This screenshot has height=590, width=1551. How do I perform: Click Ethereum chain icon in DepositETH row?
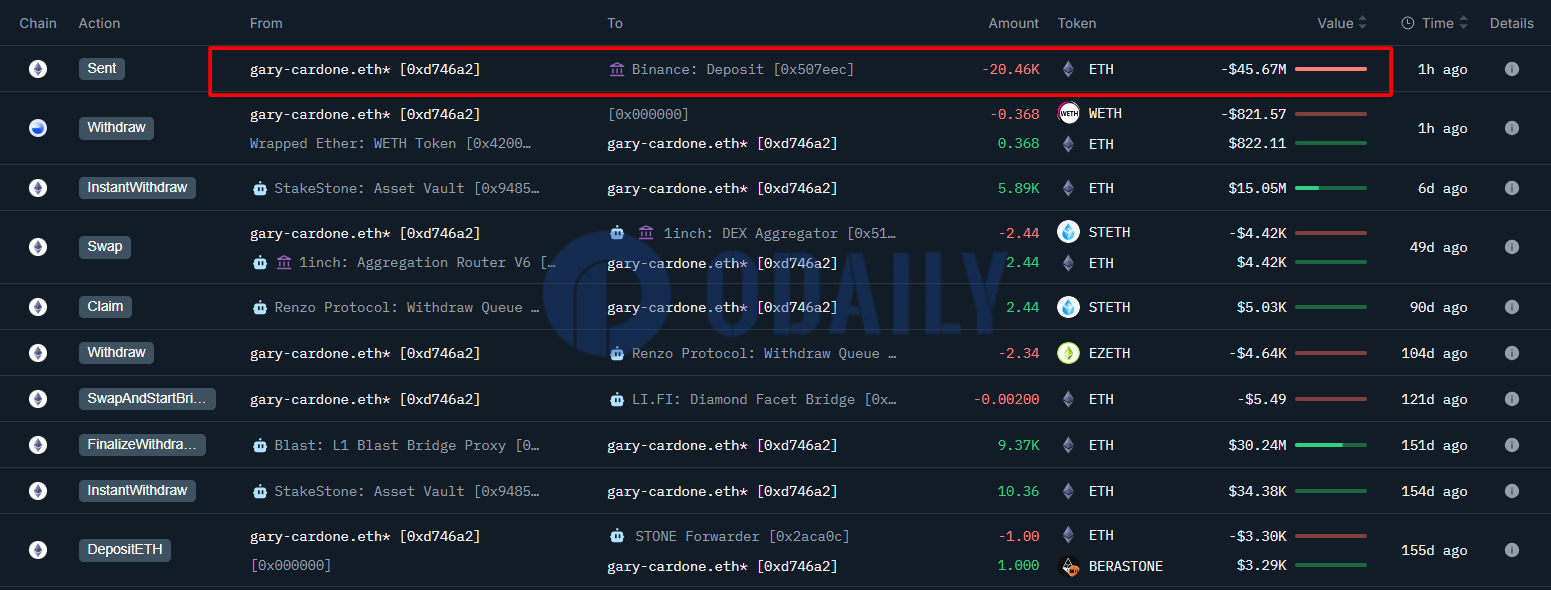pyautogui.click(x=38, y=550)
